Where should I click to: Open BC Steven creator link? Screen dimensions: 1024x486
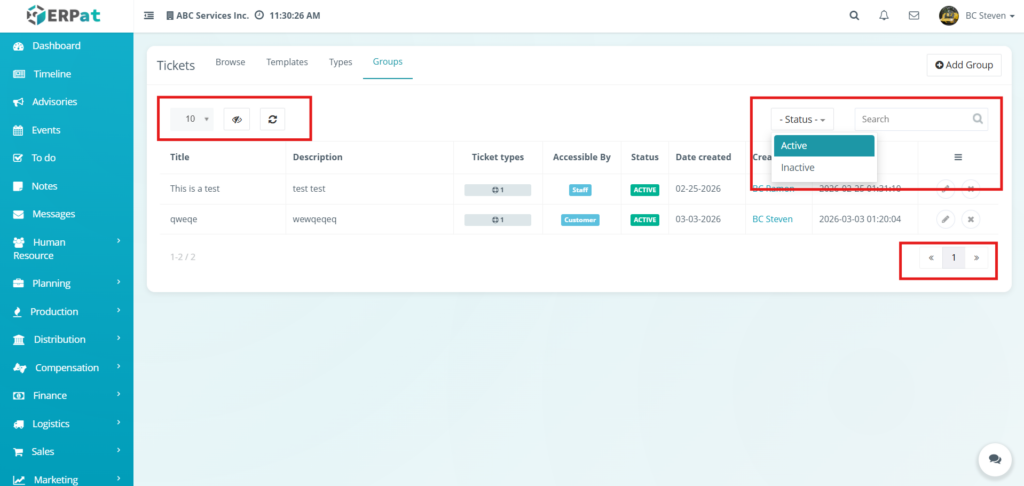pos(772,219)
